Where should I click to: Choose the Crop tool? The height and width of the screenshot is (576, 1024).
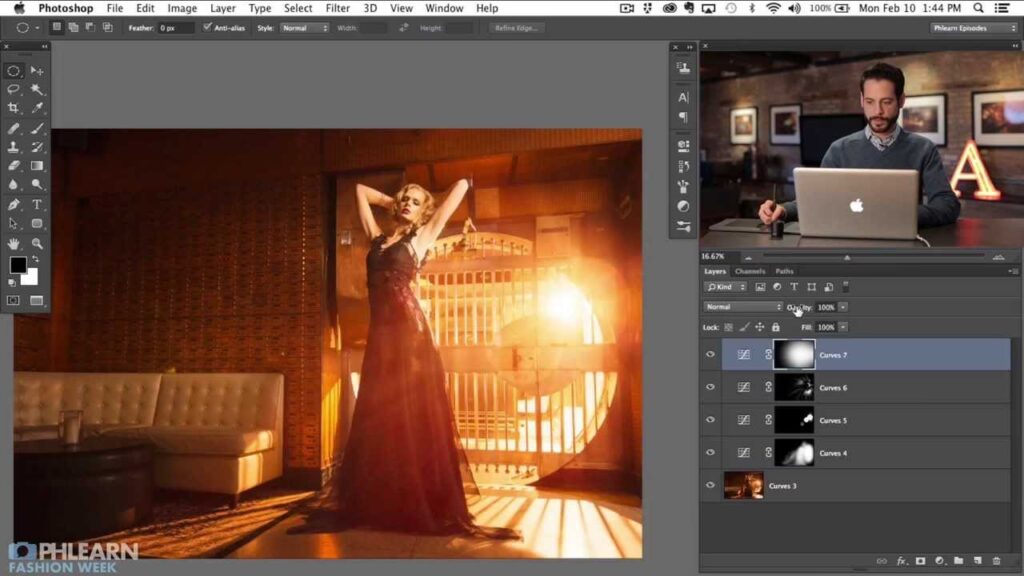pos(14,108)
